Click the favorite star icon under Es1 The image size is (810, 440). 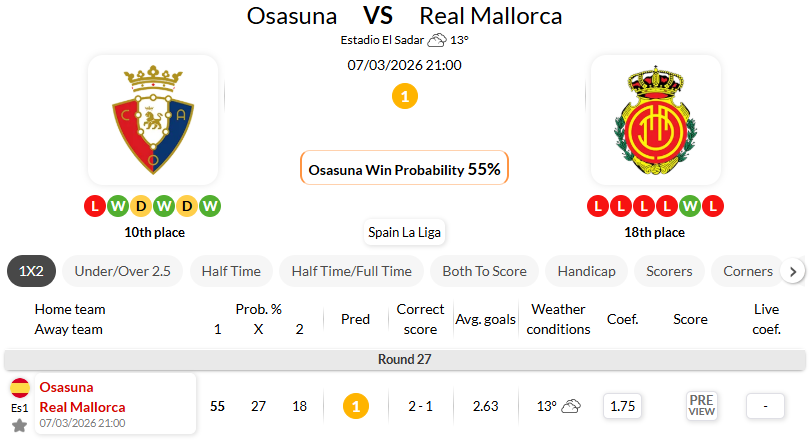point(20,426)
